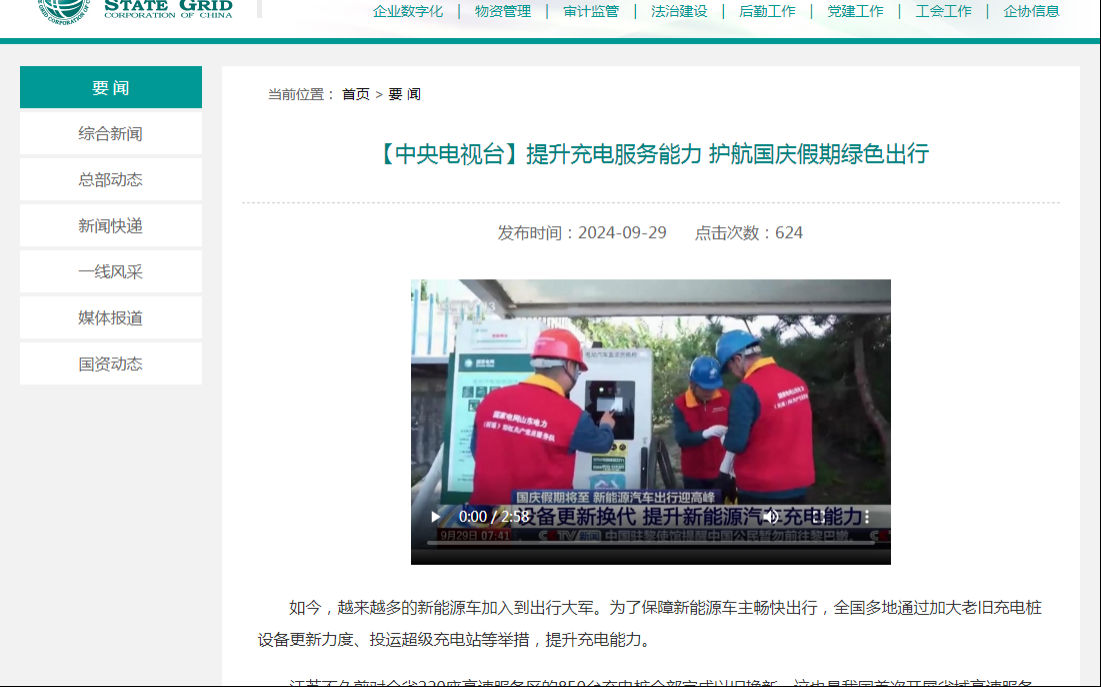1101x687 pixels.
Task: Click the paragraph starting 如今，越来越多的新能源车
Action: (650, 623)
